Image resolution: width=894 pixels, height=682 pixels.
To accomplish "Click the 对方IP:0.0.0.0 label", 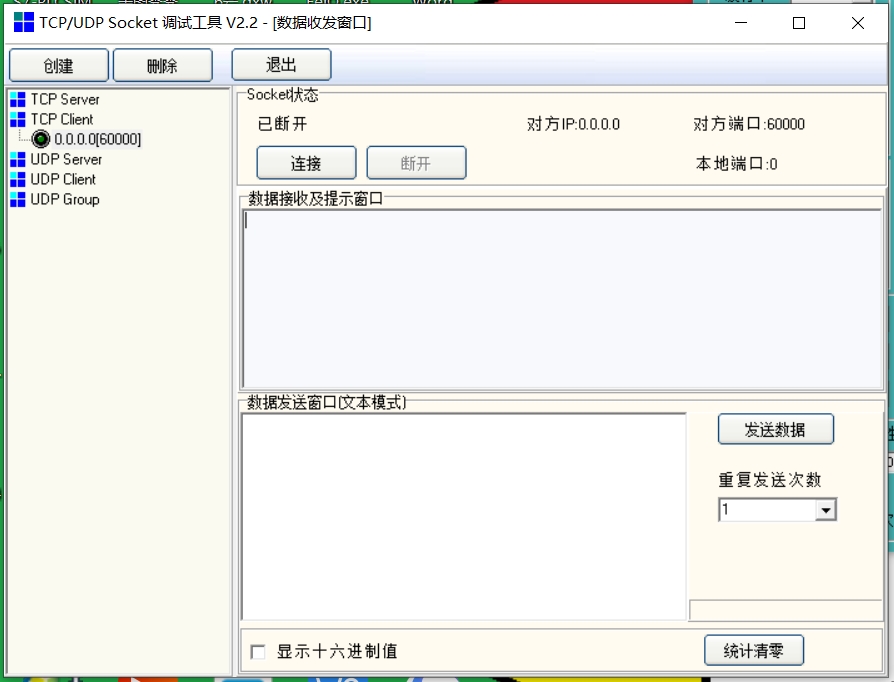I will (573, 124).
